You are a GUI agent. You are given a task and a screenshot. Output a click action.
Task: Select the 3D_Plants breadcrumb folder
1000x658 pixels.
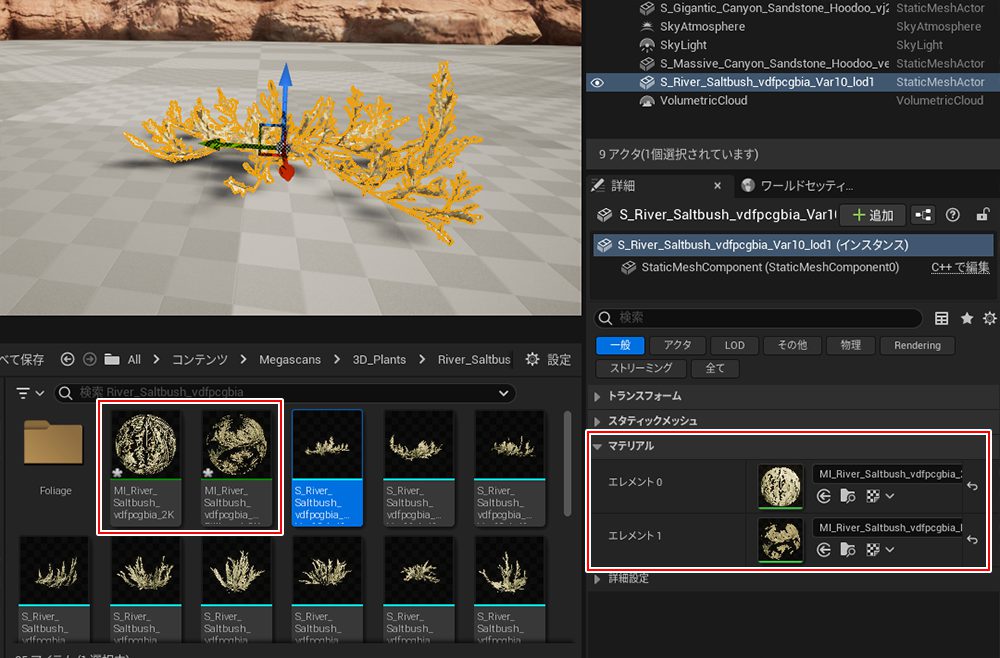point(379,360)
